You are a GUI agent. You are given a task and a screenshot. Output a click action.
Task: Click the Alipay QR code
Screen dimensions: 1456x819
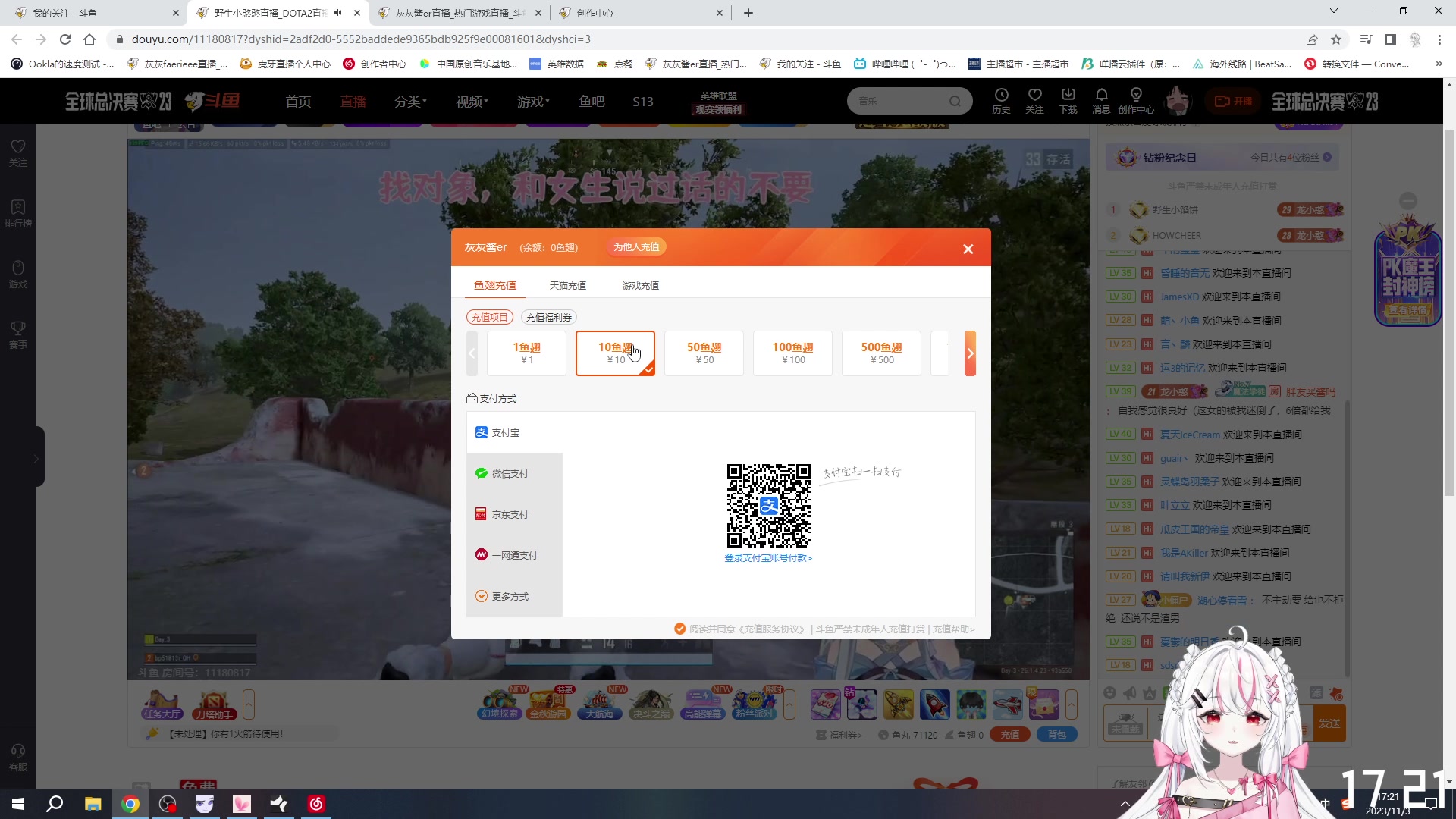pyautogui.click(x=768, y=505)
